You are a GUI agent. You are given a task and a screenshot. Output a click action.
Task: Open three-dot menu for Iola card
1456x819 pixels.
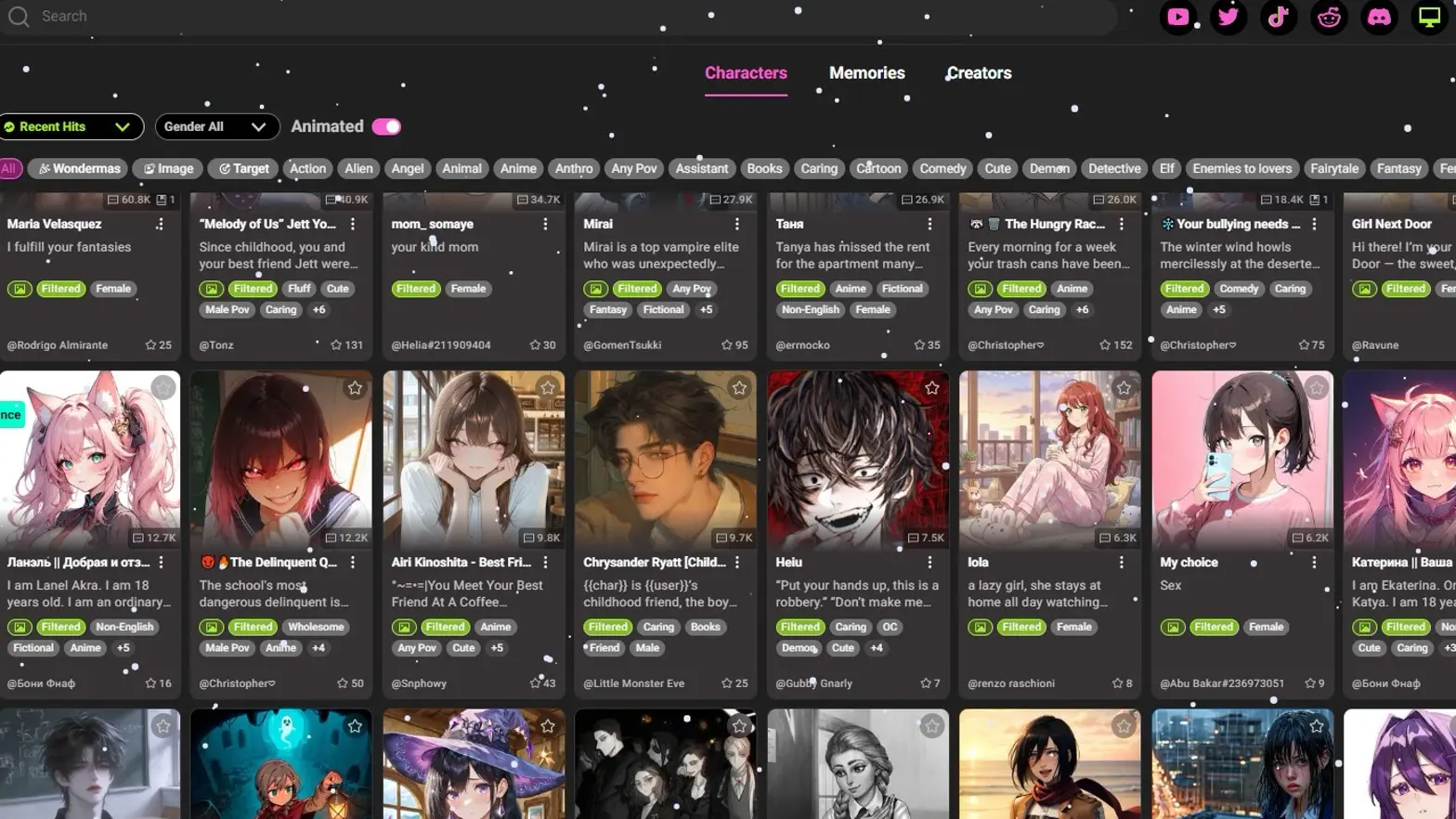coord(1121,563)
